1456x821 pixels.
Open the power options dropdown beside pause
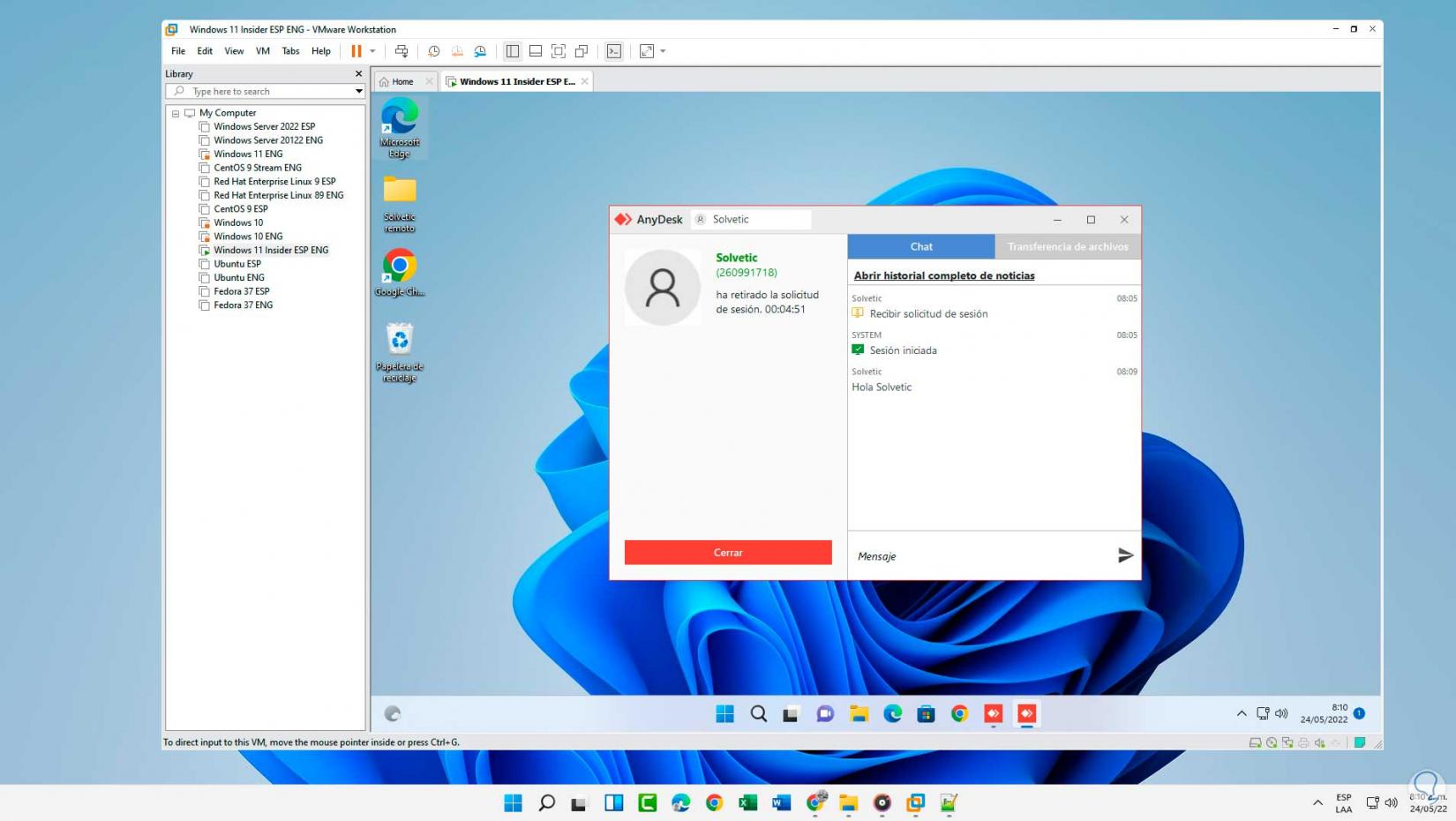pos(372,51)
